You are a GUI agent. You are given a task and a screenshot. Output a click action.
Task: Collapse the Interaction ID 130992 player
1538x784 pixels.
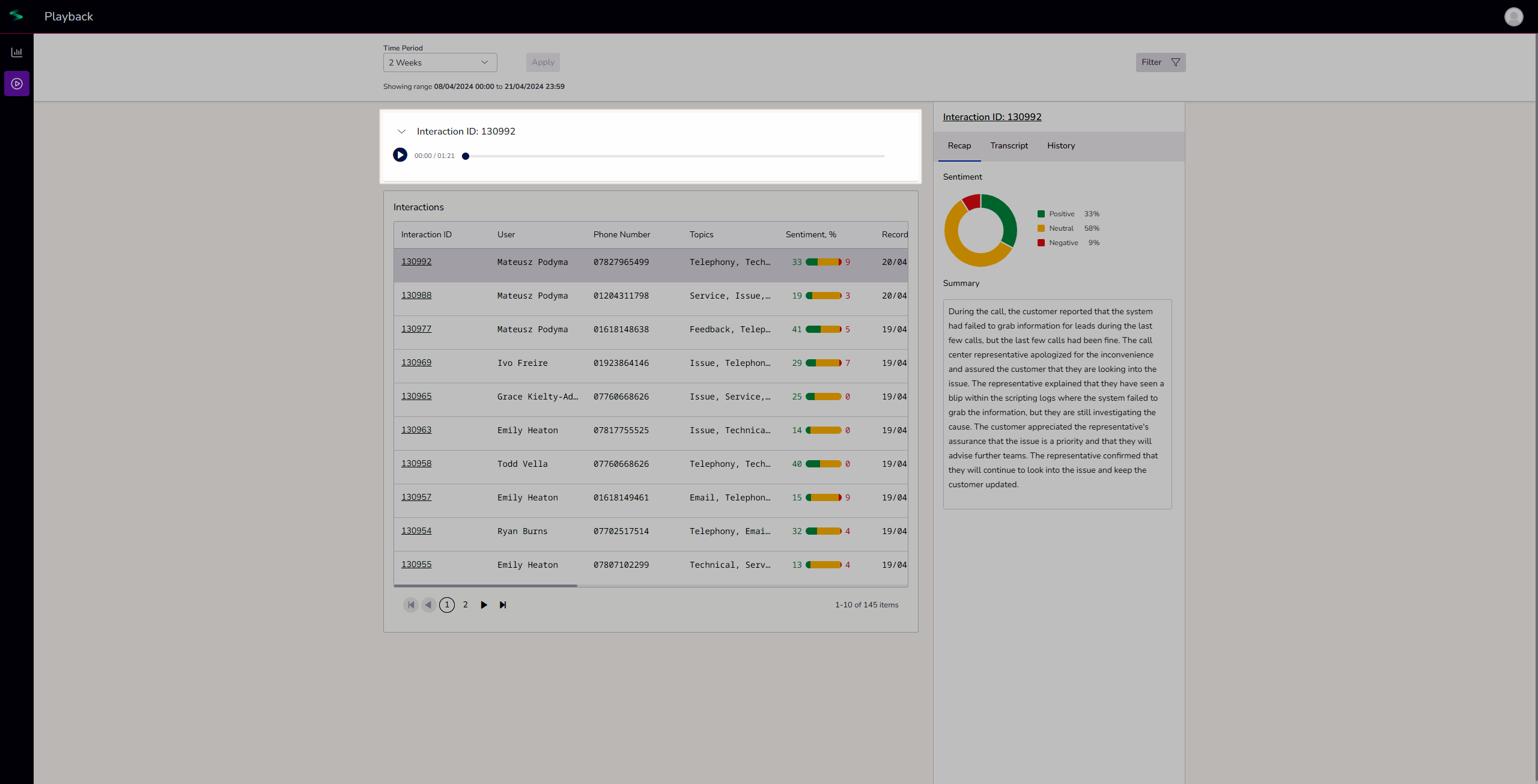pyautogui.click(x=402, y=132)
